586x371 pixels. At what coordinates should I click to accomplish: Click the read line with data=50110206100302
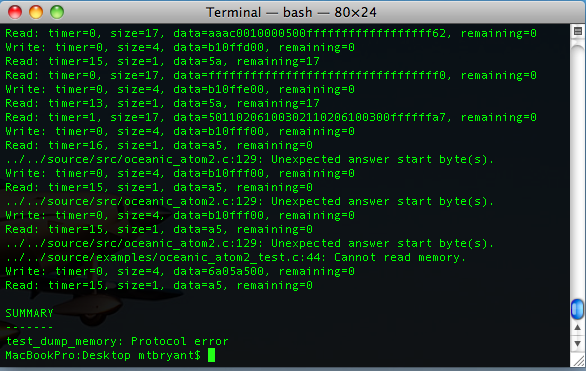[x=271, y=117]
